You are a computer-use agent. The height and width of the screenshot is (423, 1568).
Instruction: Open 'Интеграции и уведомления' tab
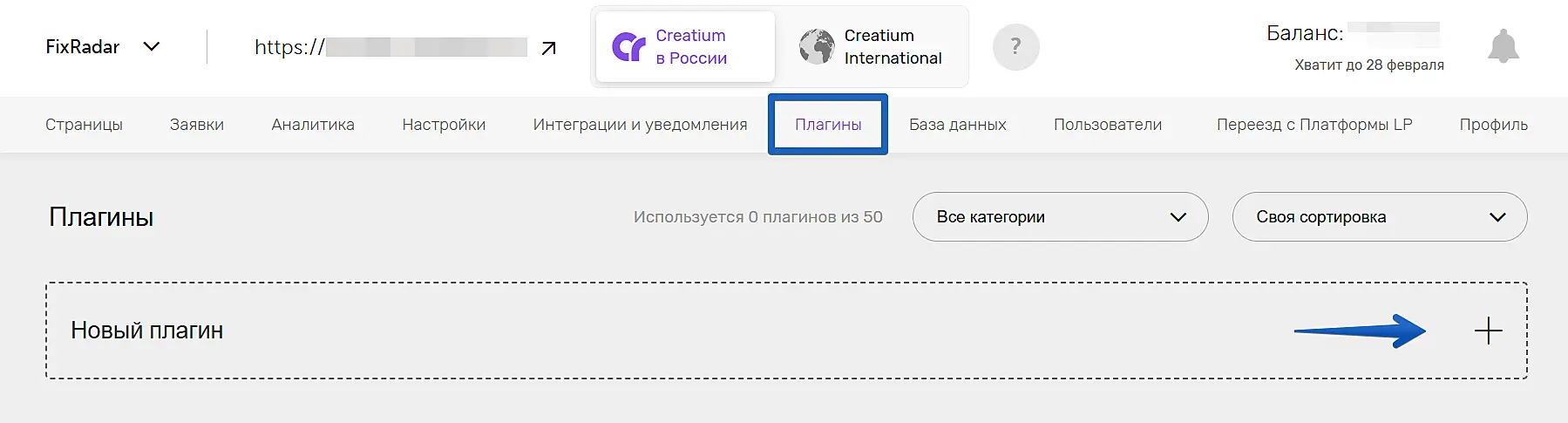(x=640, y=125)
